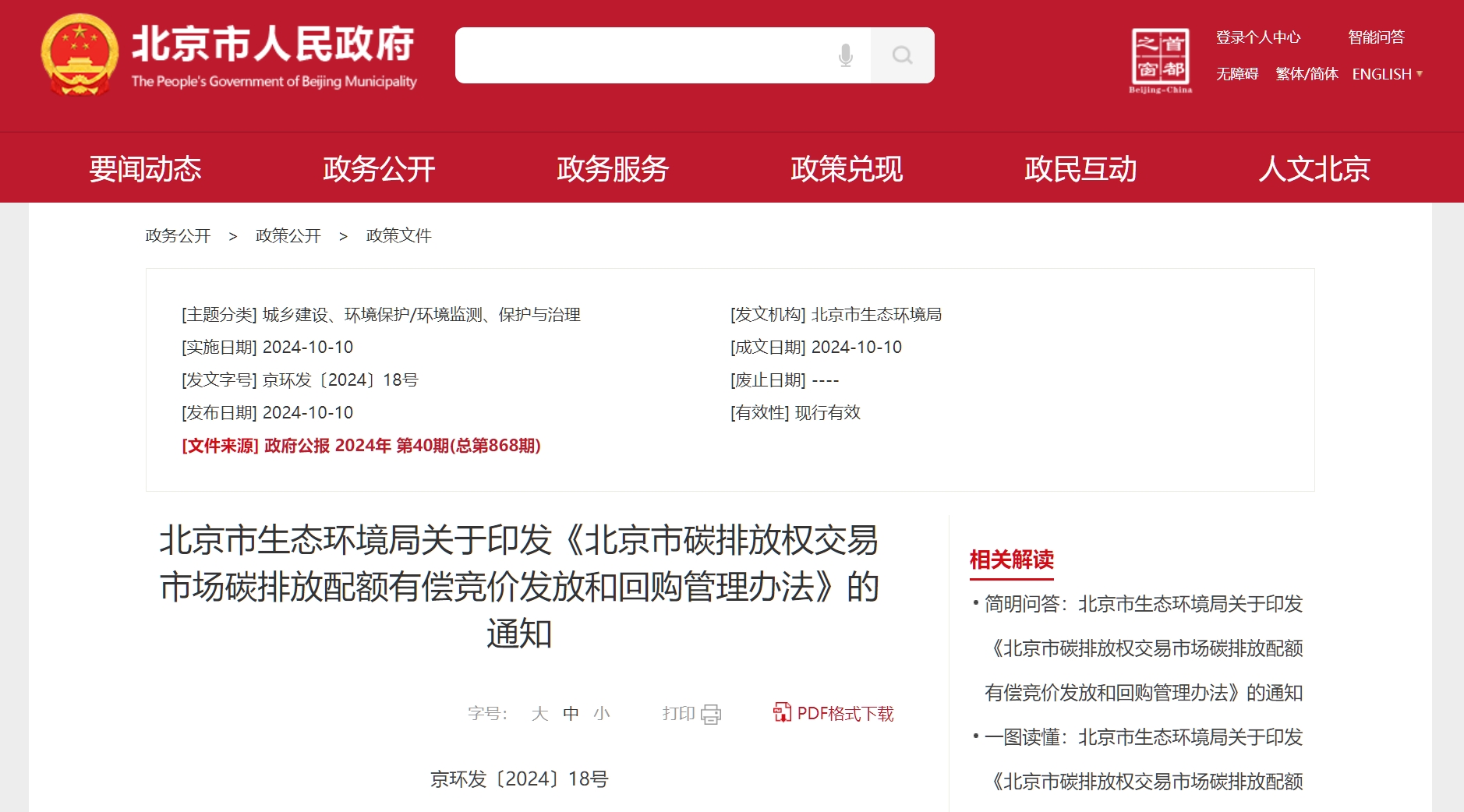Image resolution: width=1464 pixels, height=812 pixels.
Task: Open the 政务公开 navigation menu
Action: pos(379,169)
